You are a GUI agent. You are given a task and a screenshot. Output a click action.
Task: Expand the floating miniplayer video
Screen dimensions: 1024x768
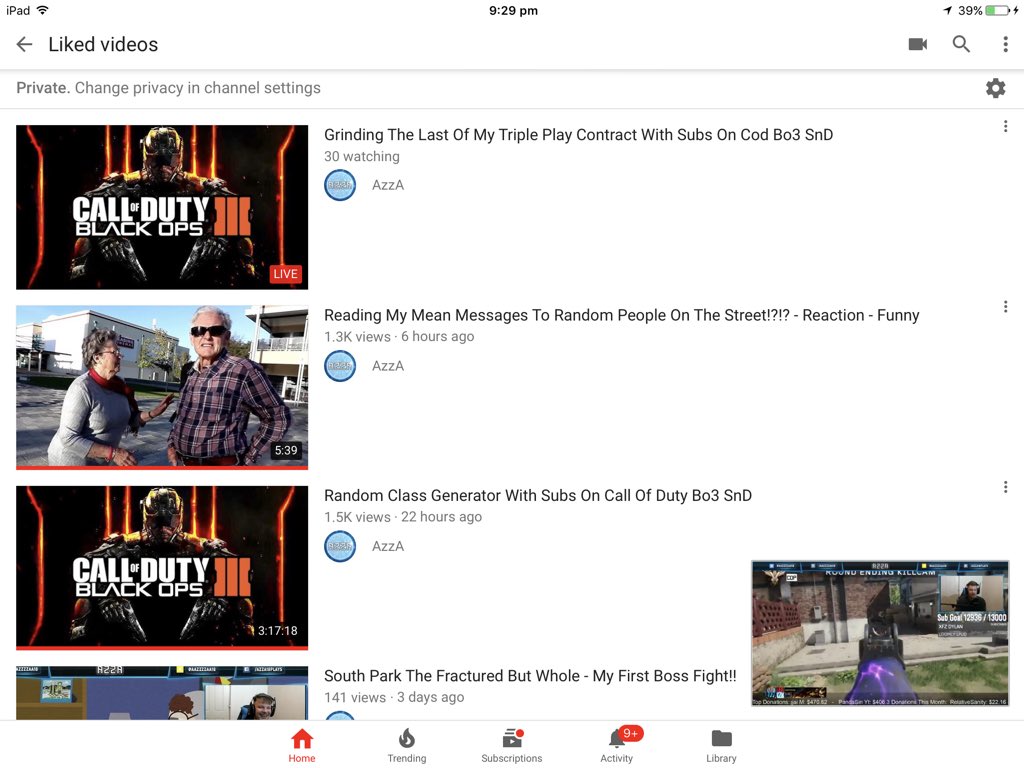click(x=880, y=633)
